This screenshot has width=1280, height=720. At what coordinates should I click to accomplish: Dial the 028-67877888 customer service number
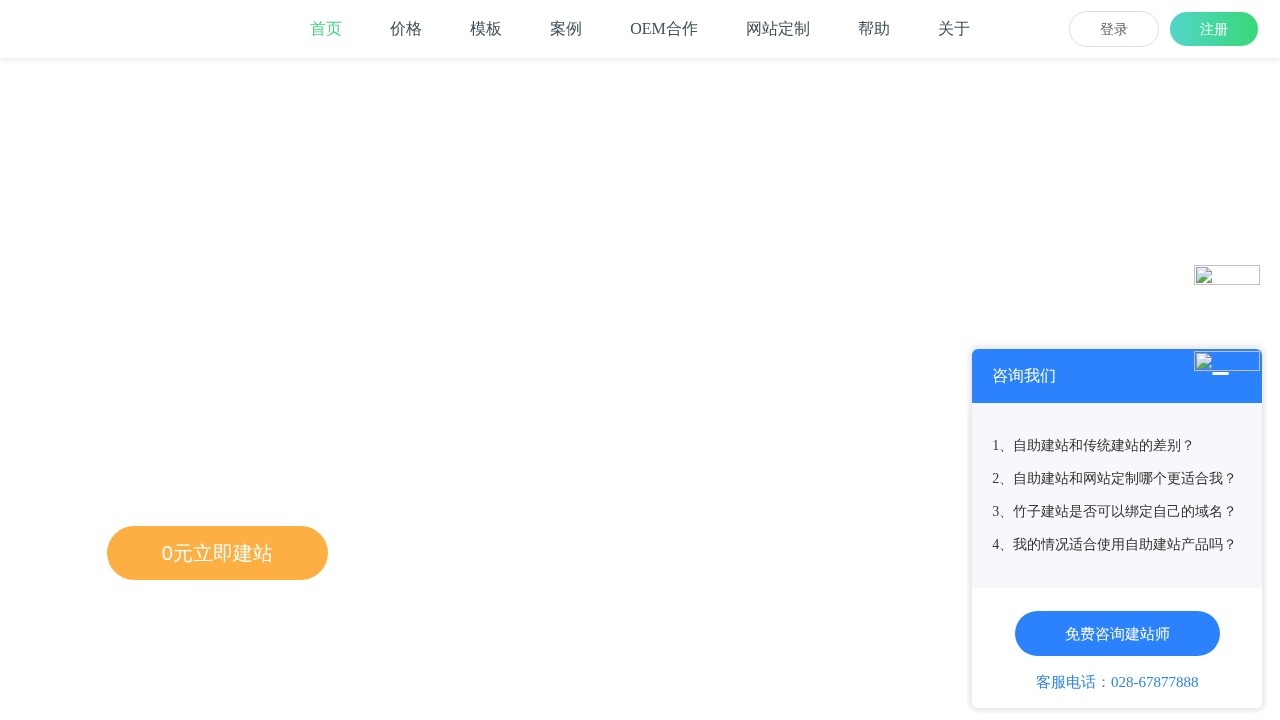pyautogui.click(x=1154, y=682)
